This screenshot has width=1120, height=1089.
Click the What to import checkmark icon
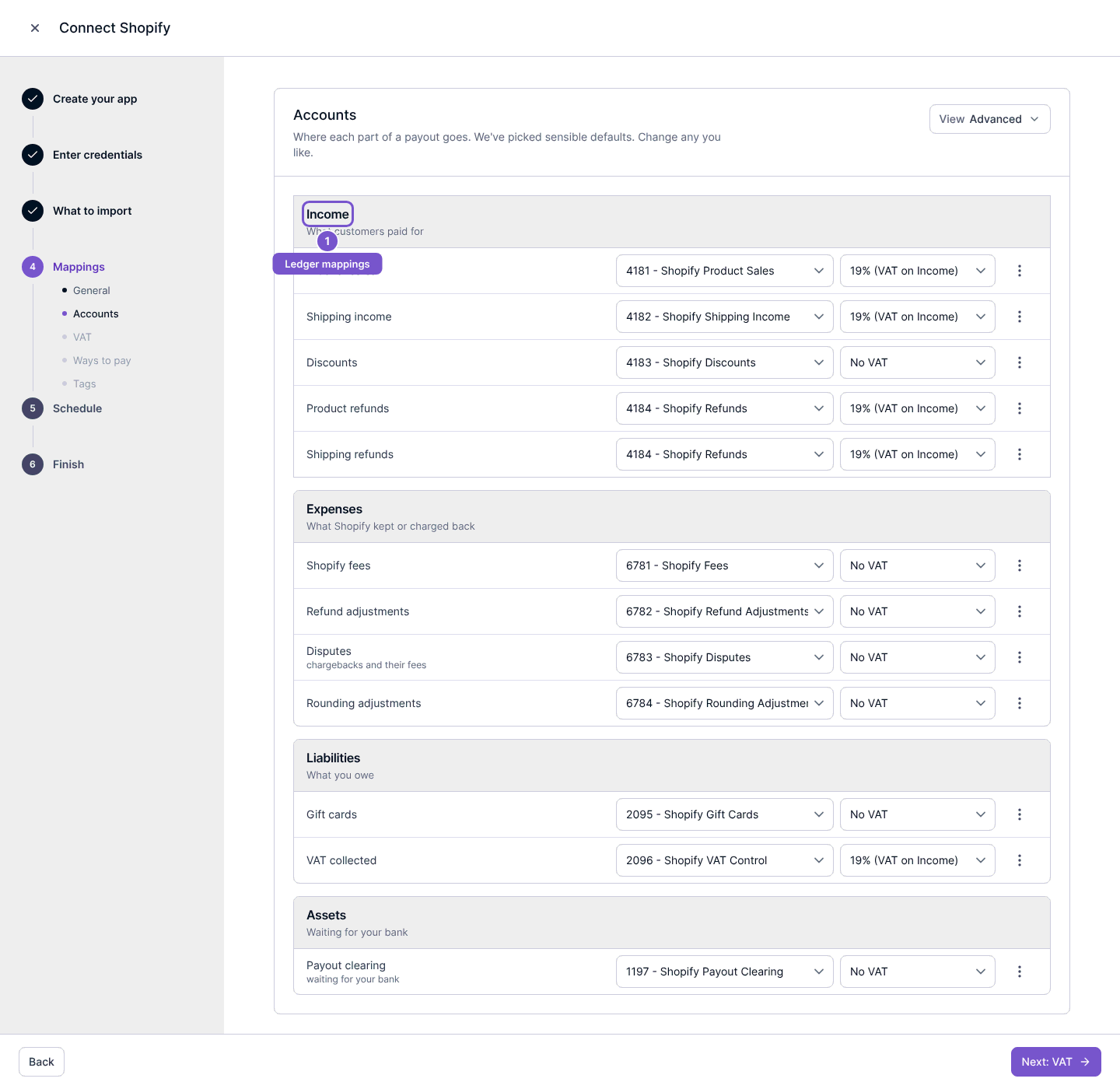point(33,211)
